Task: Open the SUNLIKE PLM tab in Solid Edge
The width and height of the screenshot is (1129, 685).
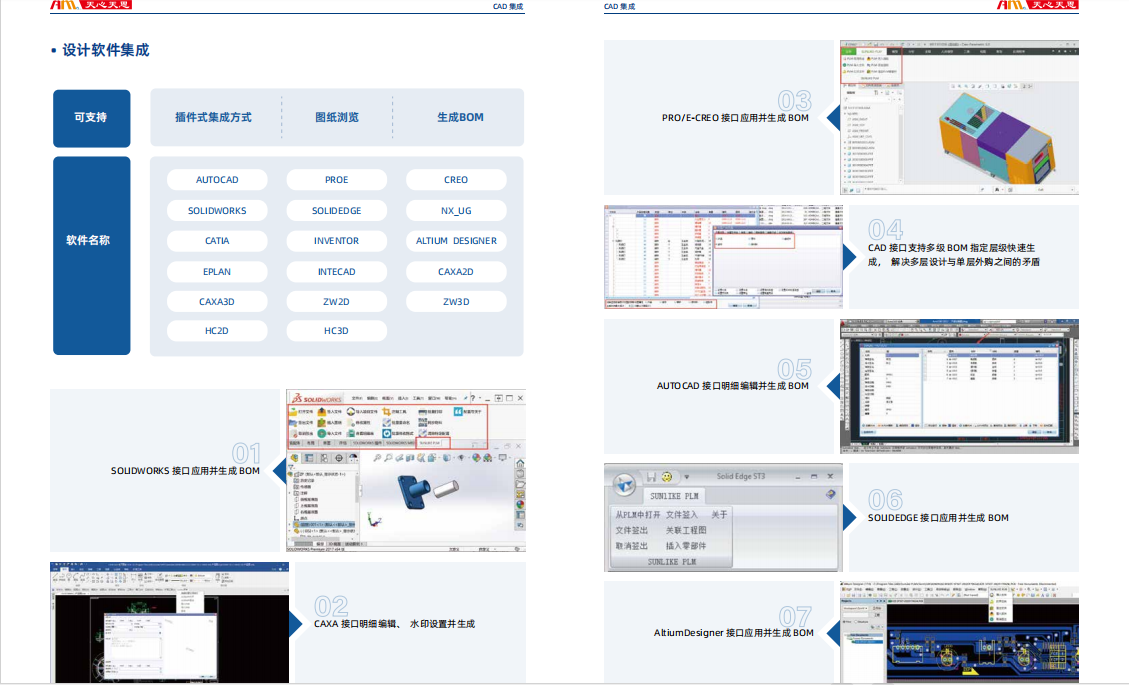Action: pyautogui.click(x=676, y=495)
